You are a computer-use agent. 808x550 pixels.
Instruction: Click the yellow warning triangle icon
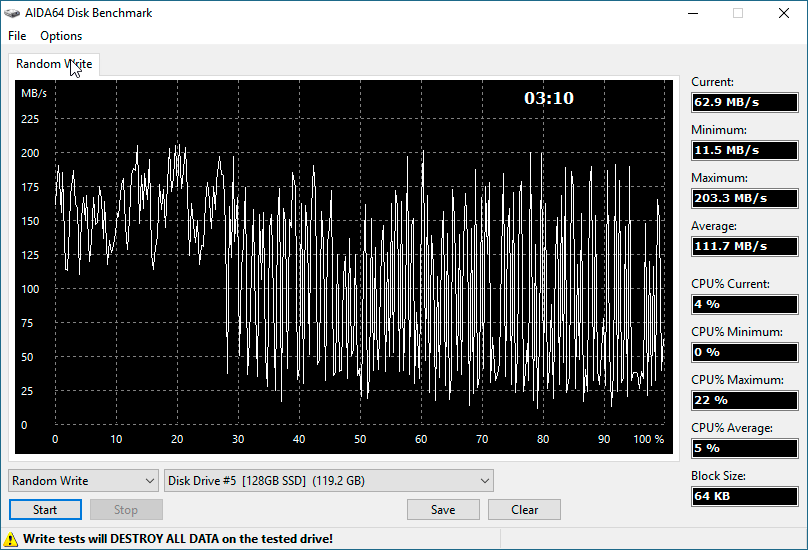click(11, 538)
